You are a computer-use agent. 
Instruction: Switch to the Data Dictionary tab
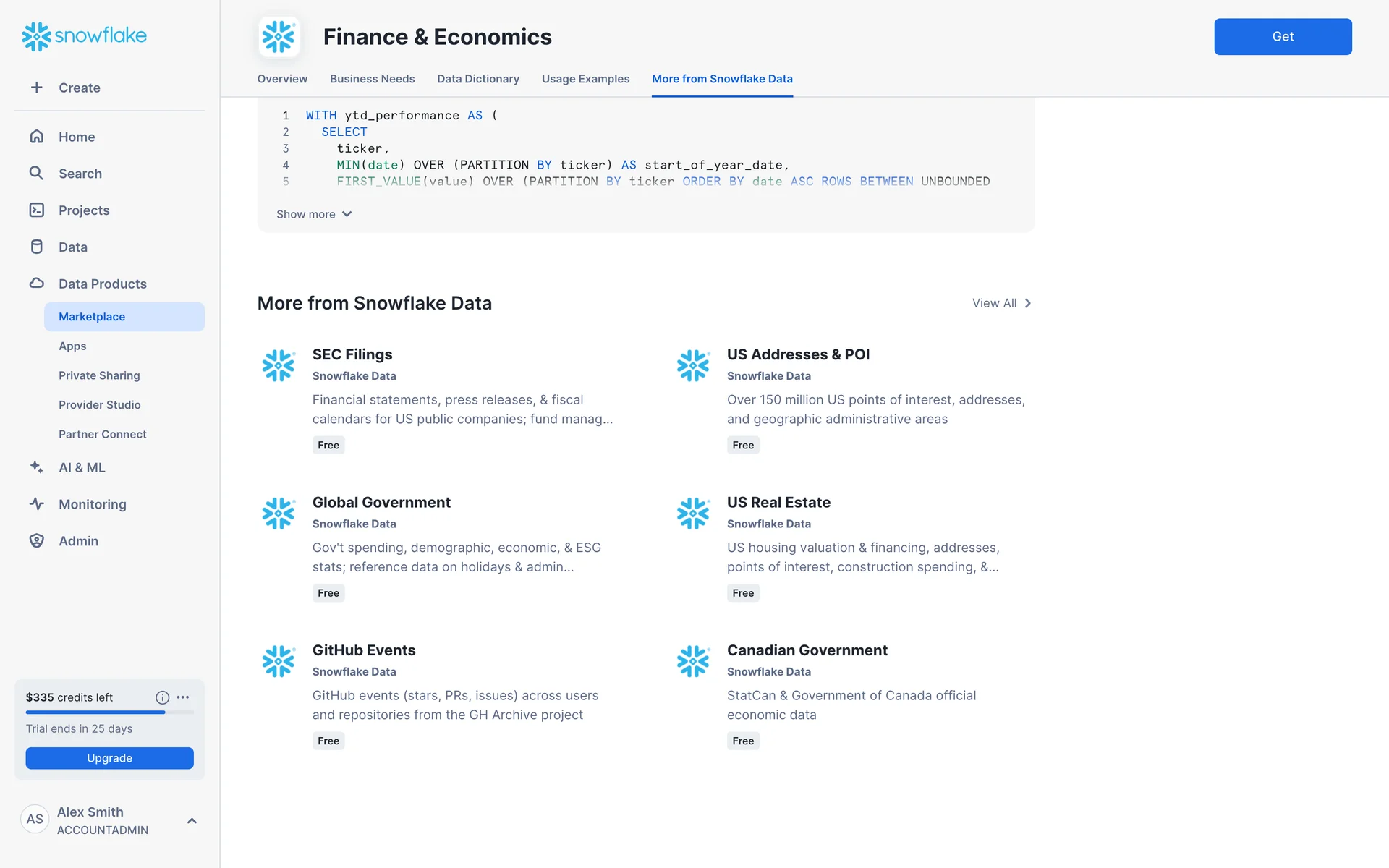(477, 79)
